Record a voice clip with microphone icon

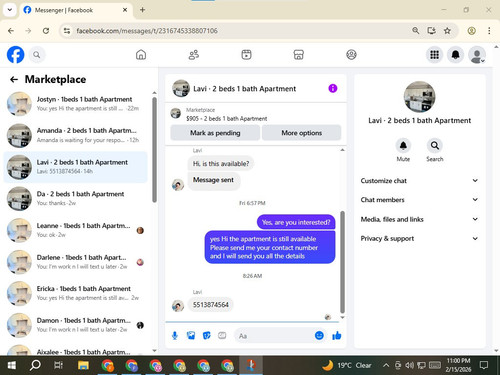[175, 336]
